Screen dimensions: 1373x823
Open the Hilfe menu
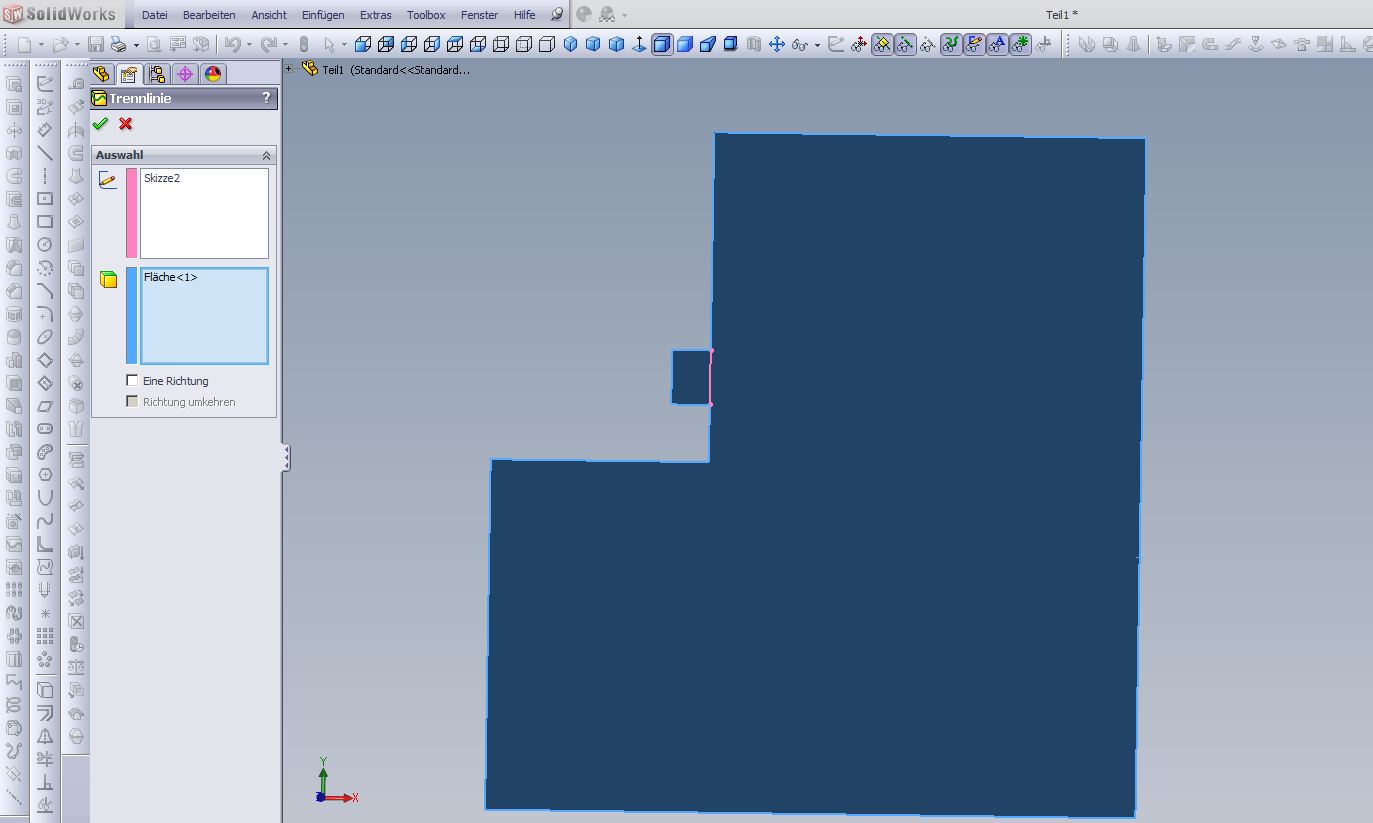click(x=524, y=15)
